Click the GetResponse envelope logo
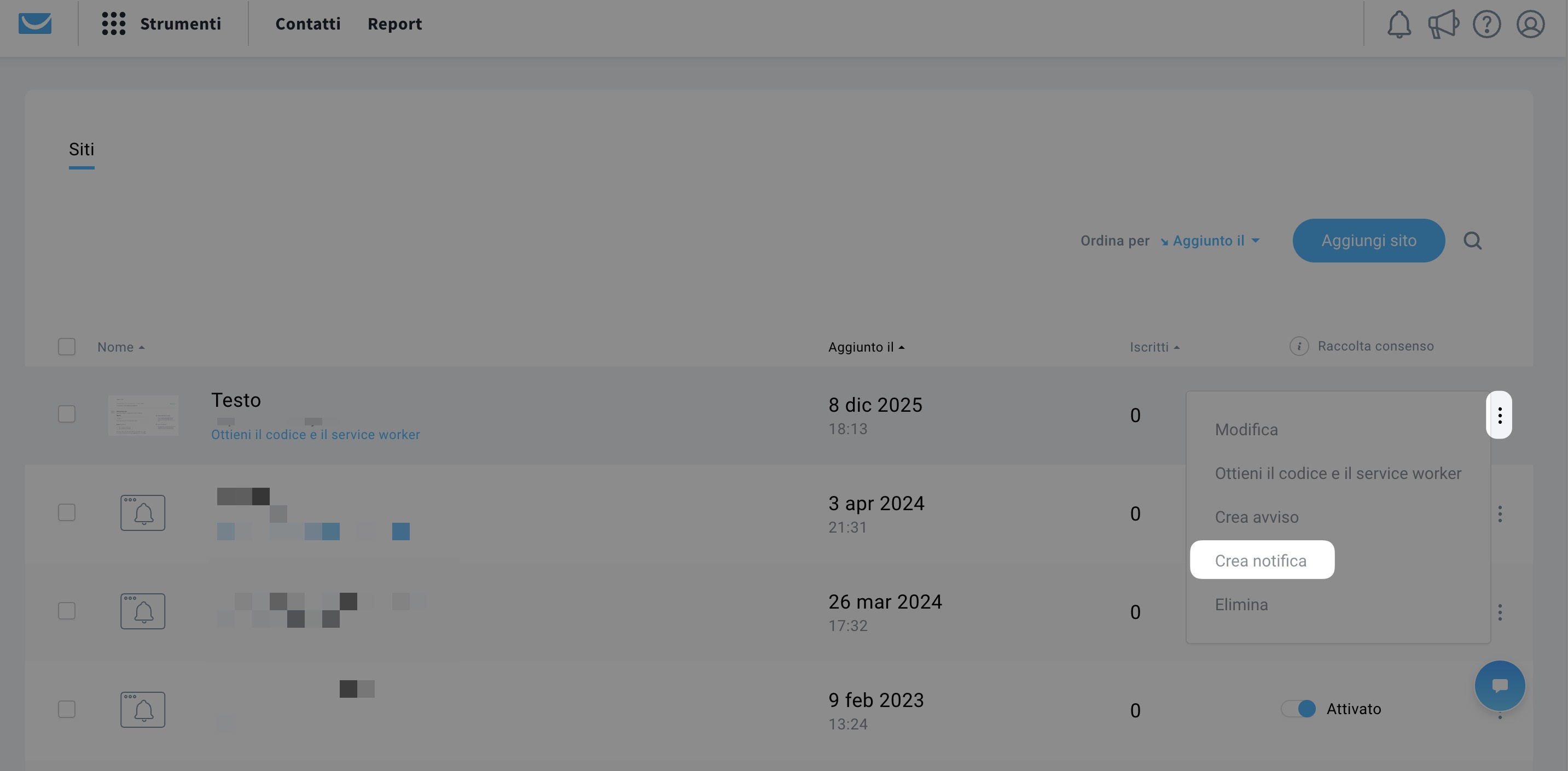This screenshot has width=1568, height=771. point(34,24)
